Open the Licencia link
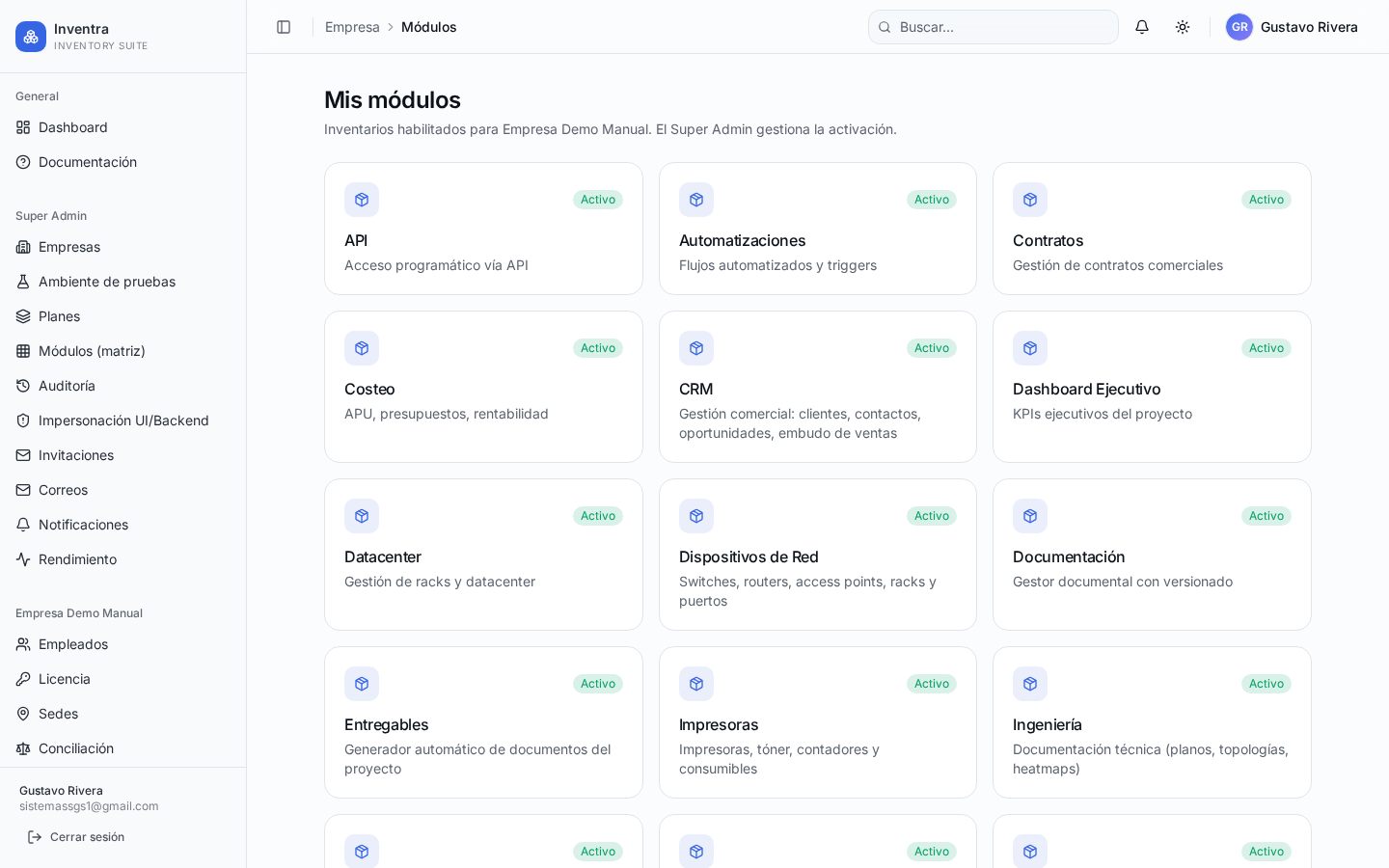Screen dimensions: 1389x868 [x=123, y=679]
